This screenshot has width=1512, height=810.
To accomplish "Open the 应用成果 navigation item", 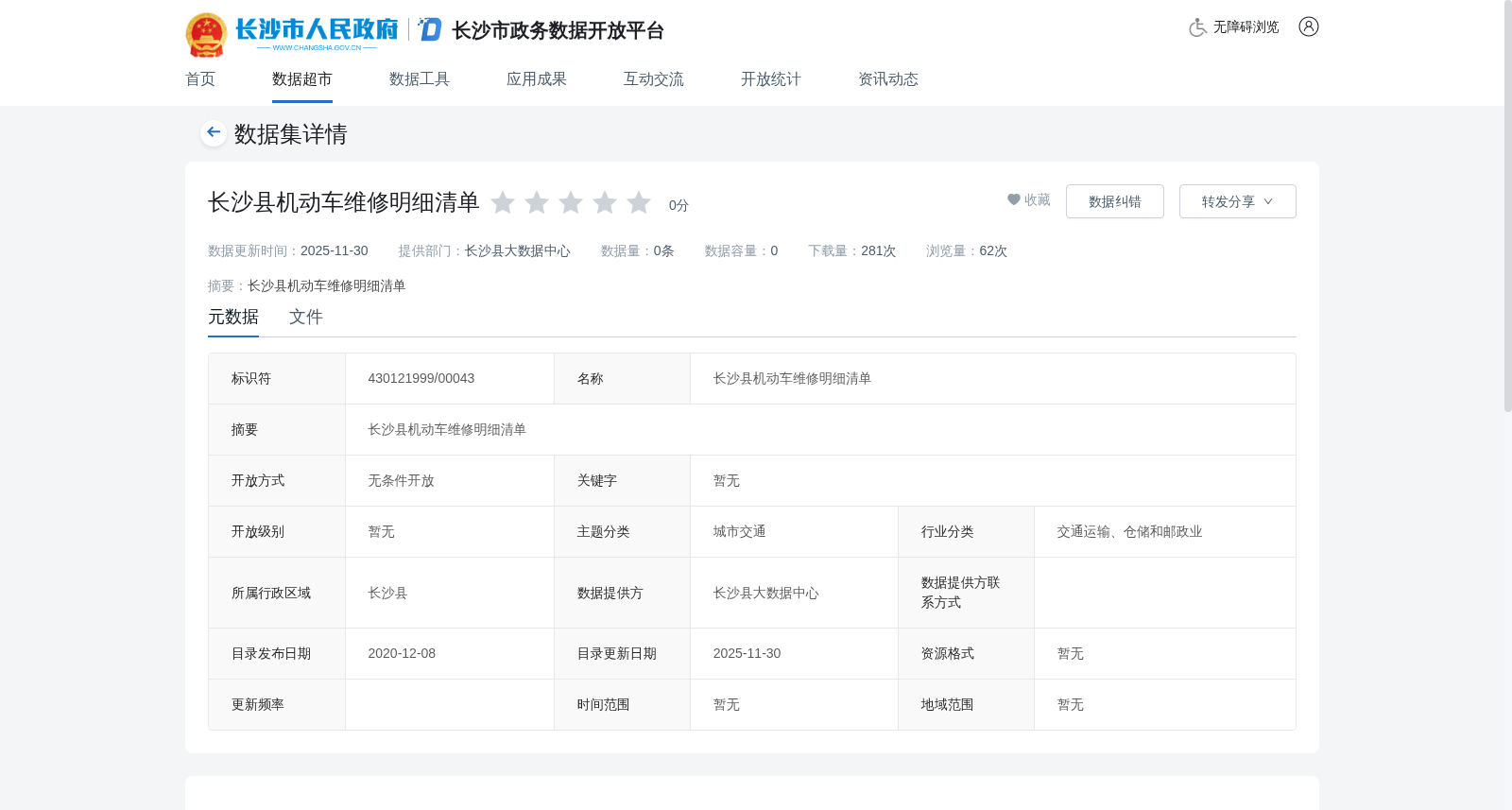I will pos(537,79).
